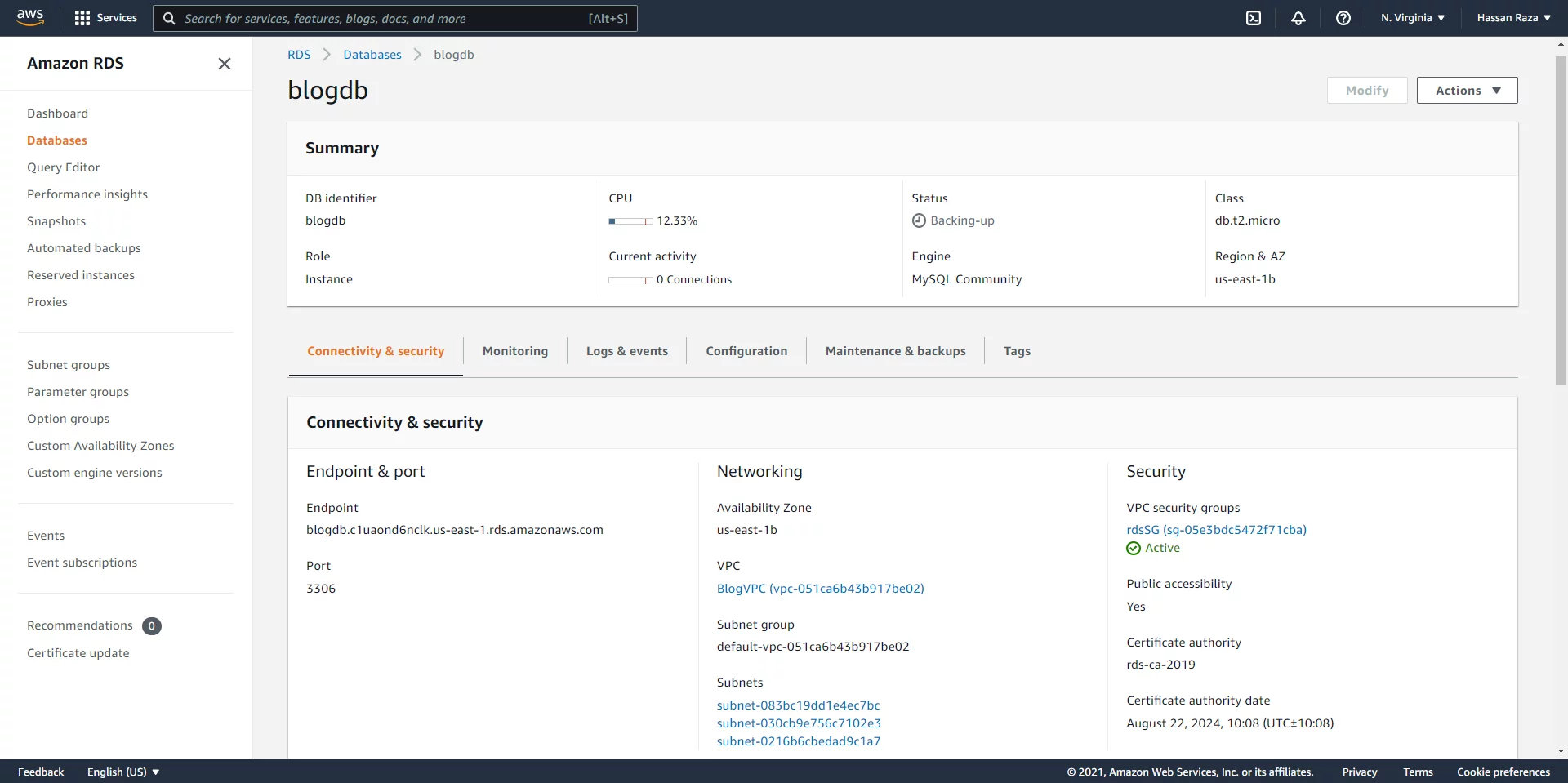The width and height of the screenshot is (1568, 783).
Task: Open the notifications bell
Action: point(1298,18)
